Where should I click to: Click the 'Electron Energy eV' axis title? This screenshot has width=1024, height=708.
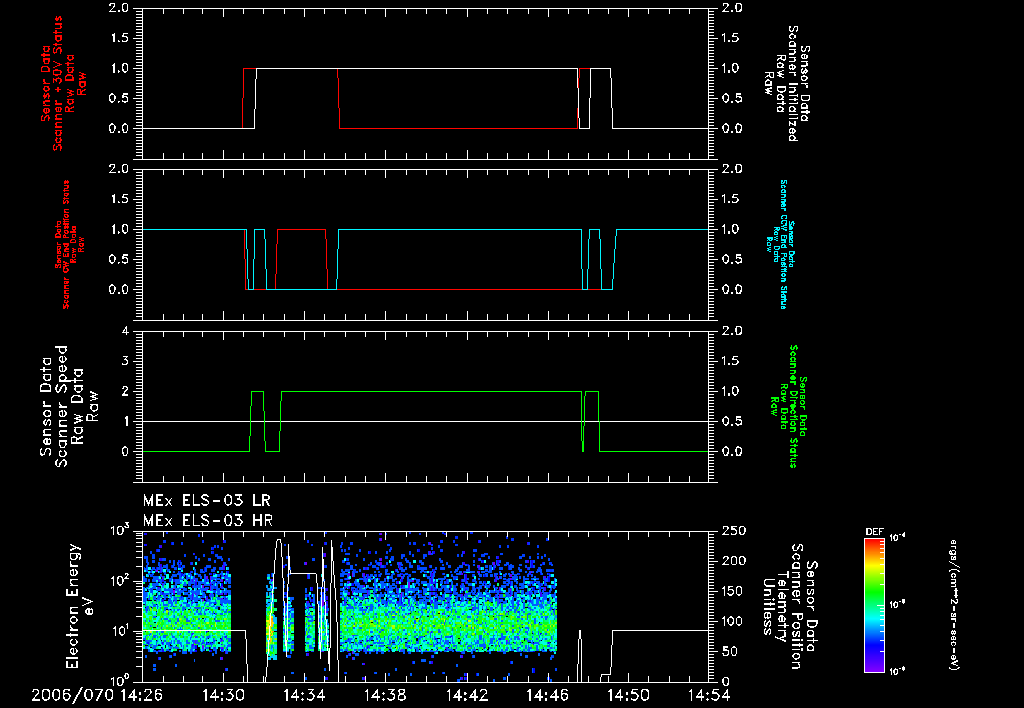tap(81, 606)
